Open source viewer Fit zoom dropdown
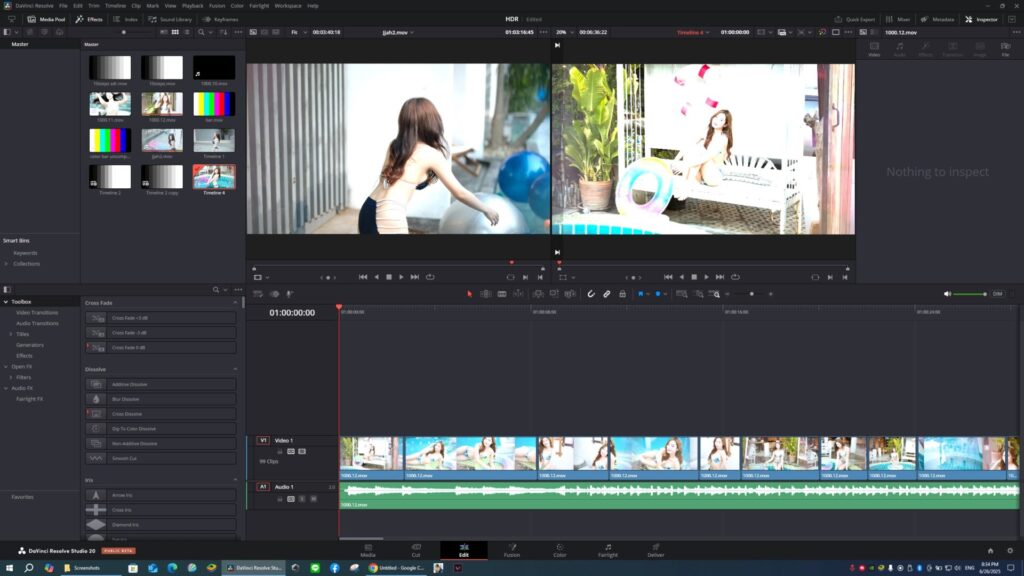 pos(299,32)
